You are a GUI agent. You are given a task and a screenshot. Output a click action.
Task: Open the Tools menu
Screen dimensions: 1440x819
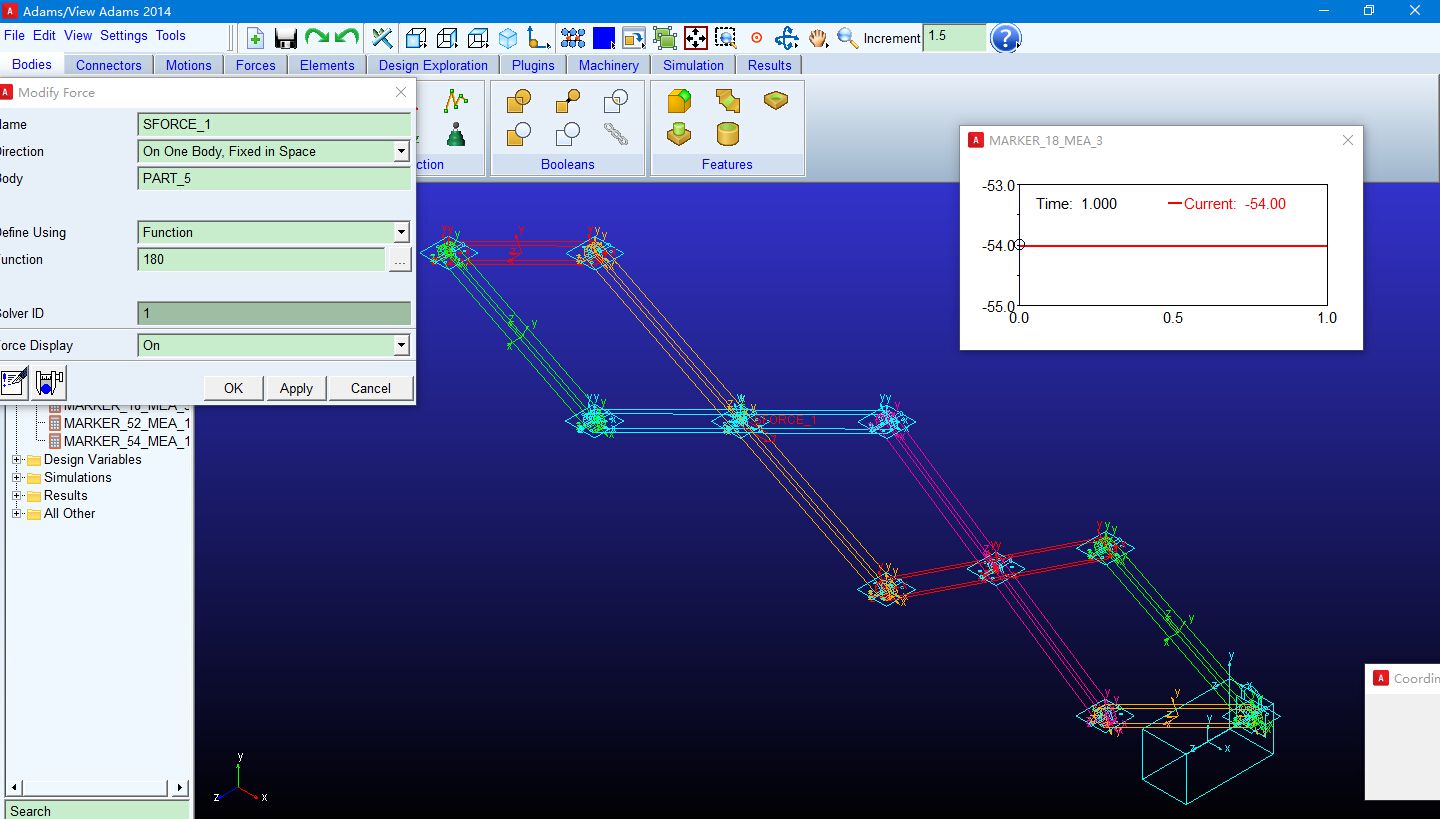(x=171, y=35)
